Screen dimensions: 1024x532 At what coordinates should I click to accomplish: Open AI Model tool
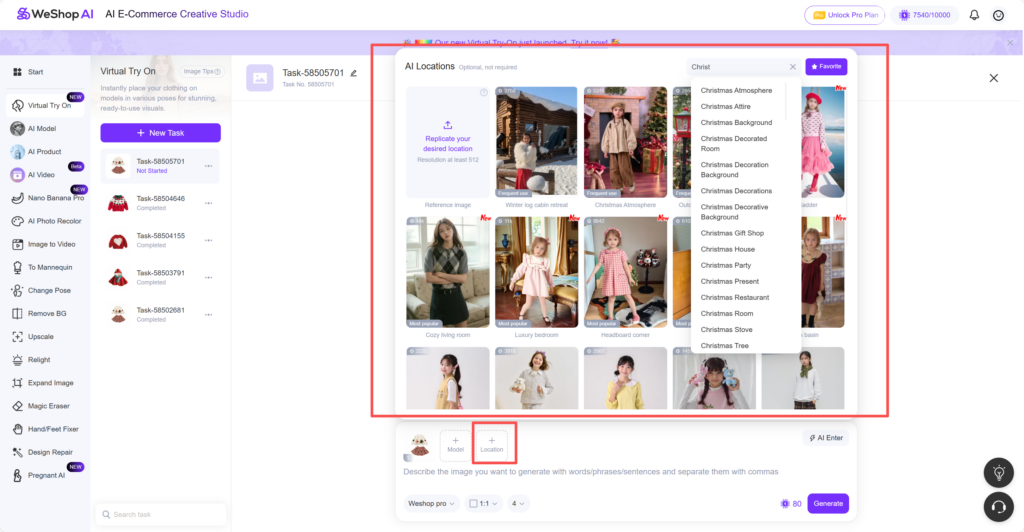pyautogui.click(x=35, y=129)
